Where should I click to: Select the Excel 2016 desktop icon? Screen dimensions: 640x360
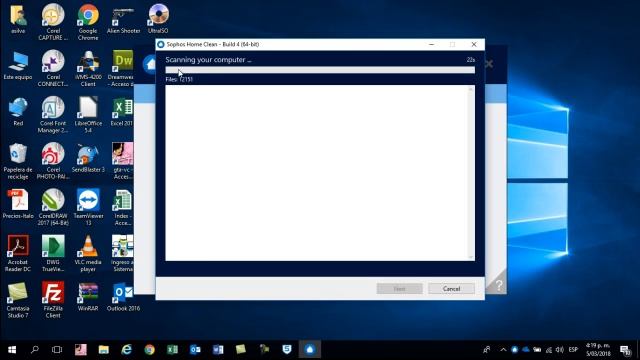tap(122, 111)
